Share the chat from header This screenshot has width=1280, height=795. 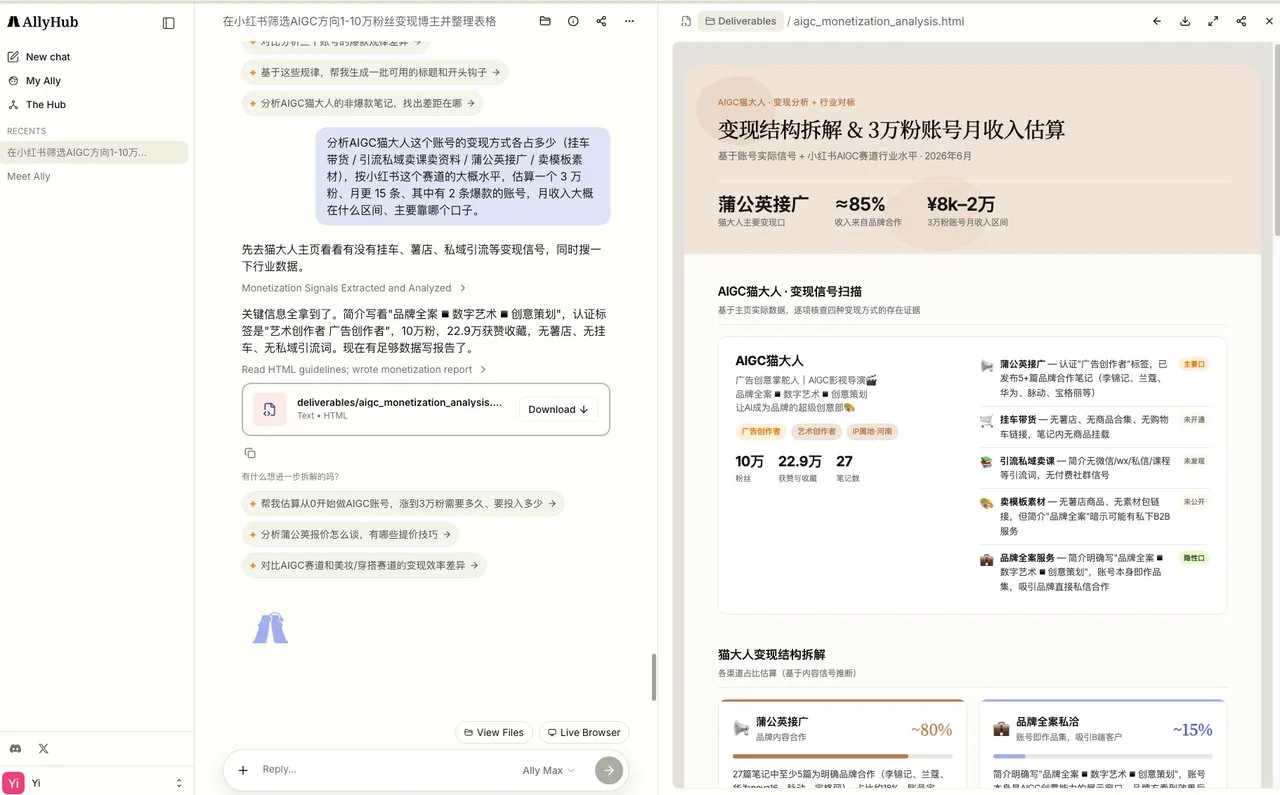pyautogui.click(x=601, y=21)
